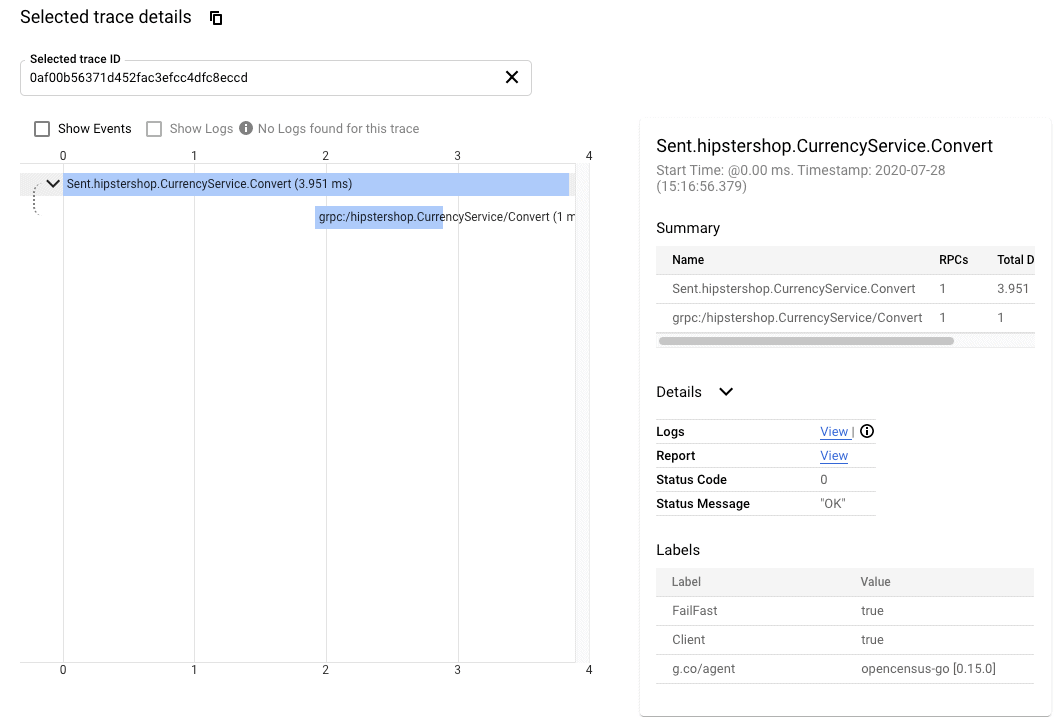Click the Selected trace ID input field
The width and height of the screenshot is (1064, 717).
click(260, 77)
